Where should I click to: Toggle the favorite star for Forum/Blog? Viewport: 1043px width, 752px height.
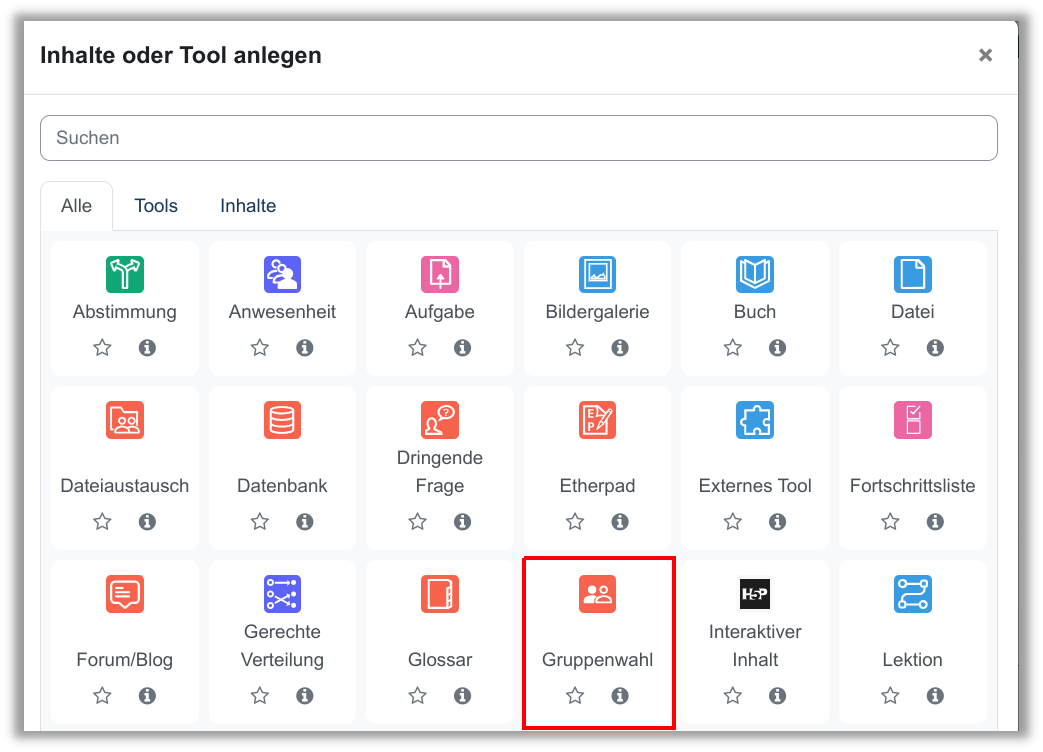pyautogui.click(x=102, y=696)
